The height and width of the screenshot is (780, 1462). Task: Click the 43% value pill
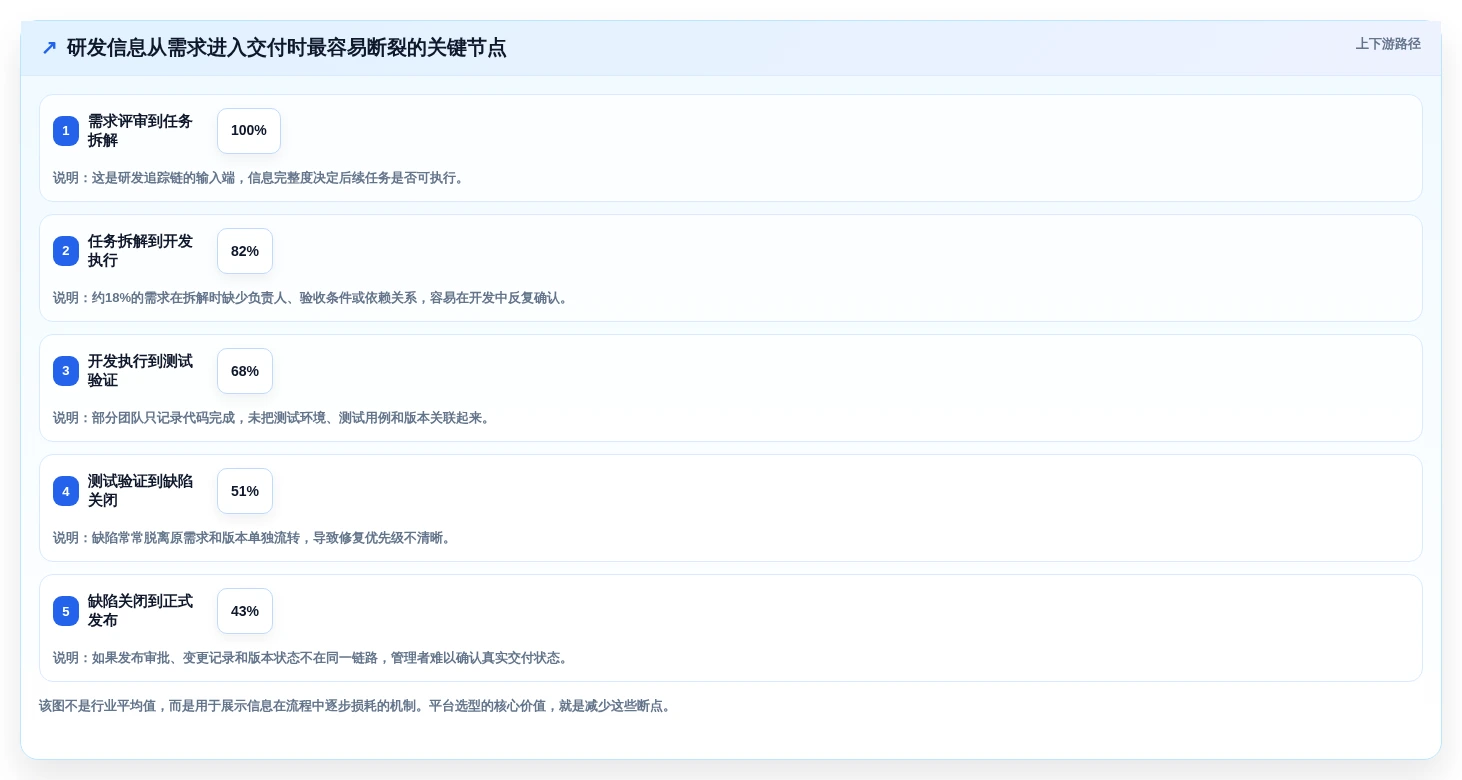(245, 611)
